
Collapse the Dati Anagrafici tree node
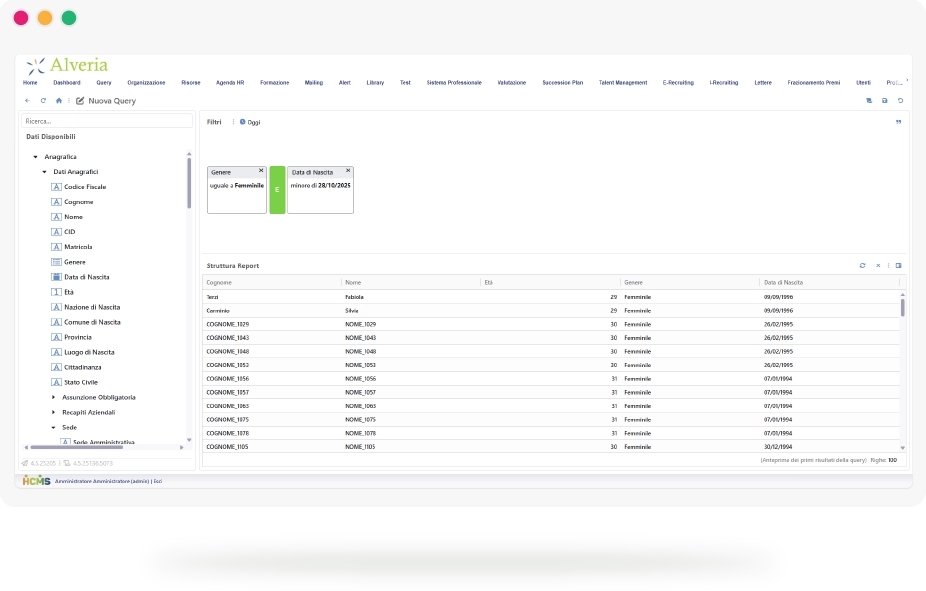click(44, 172)
